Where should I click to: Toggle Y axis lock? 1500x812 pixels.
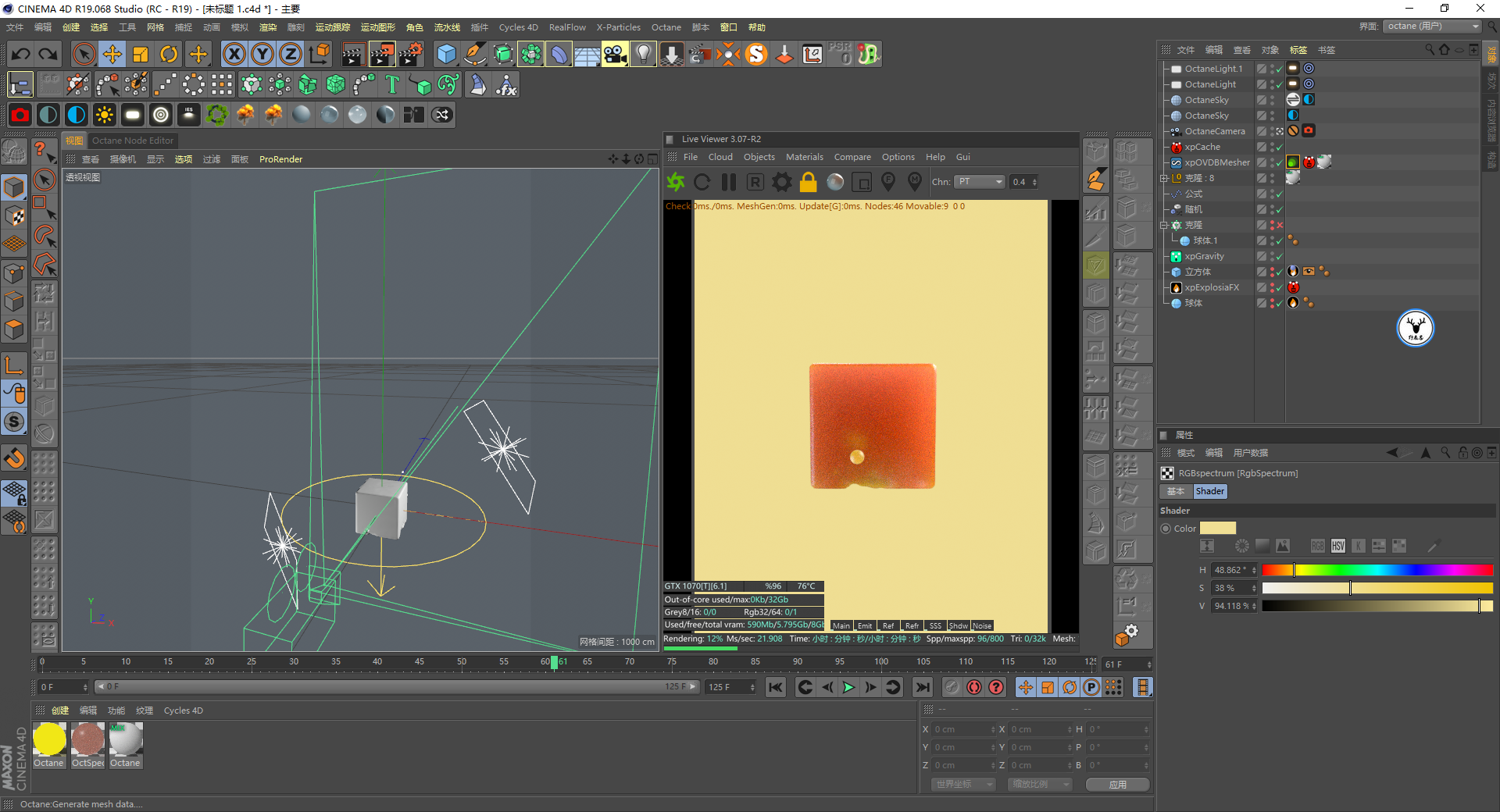(x=262, y=54)
